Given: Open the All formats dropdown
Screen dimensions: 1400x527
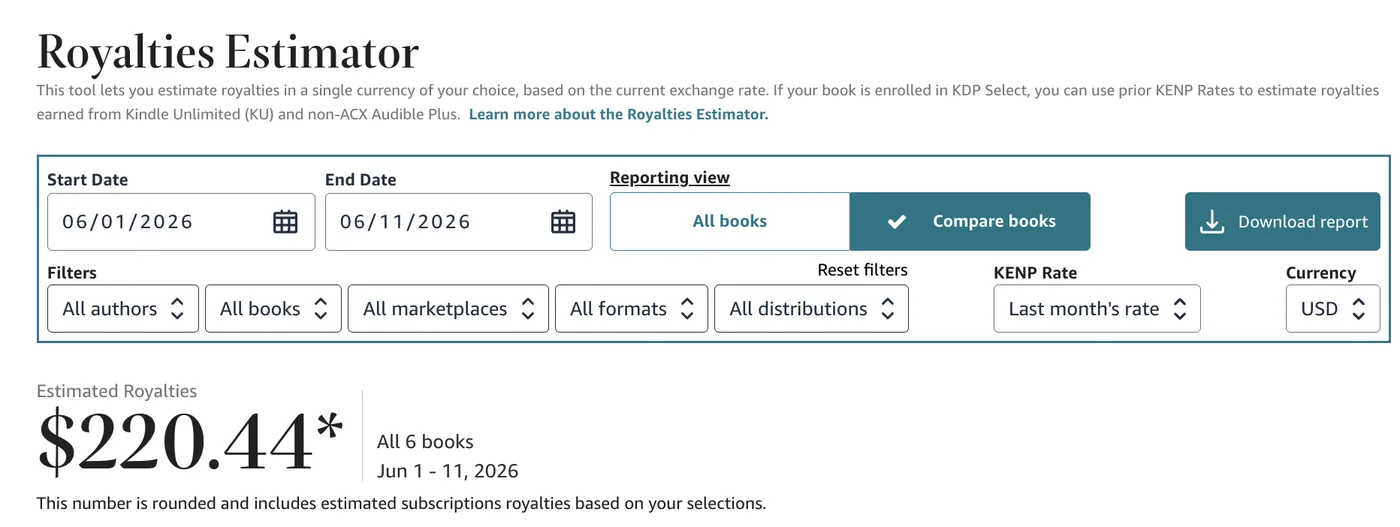Looking at the screenshot, I should [x=632, y=309].
